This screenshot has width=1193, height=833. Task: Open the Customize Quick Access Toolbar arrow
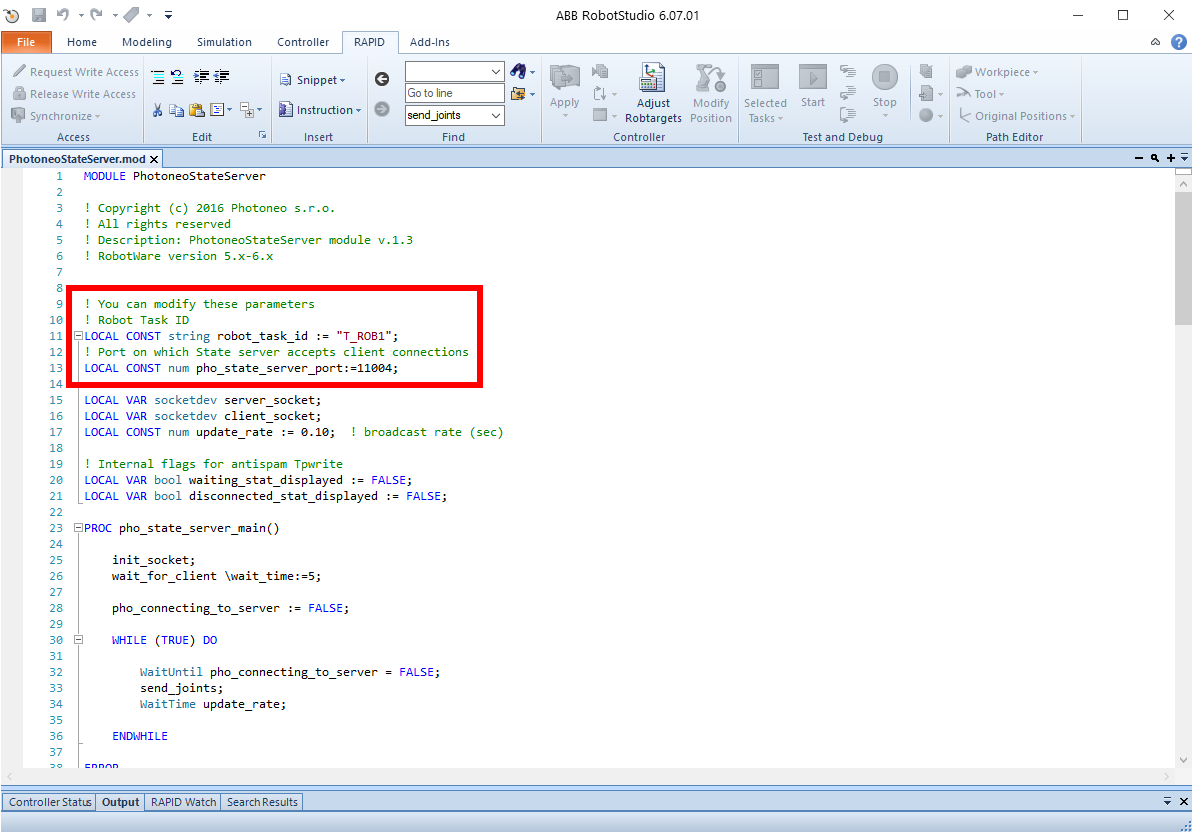(x=168, y=14)
